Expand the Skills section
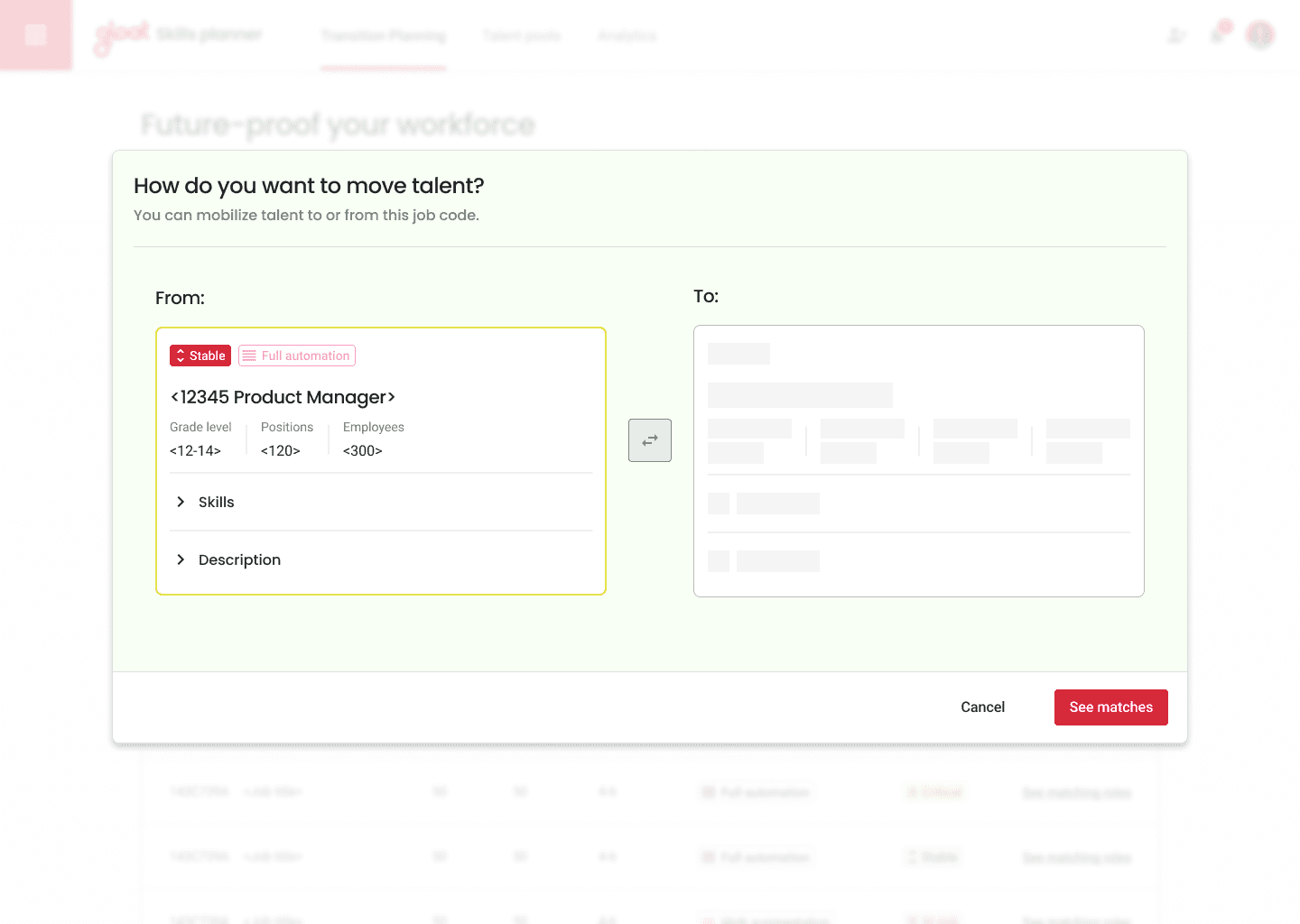This screenshot has width=1300, height=924. click(381, 502)
